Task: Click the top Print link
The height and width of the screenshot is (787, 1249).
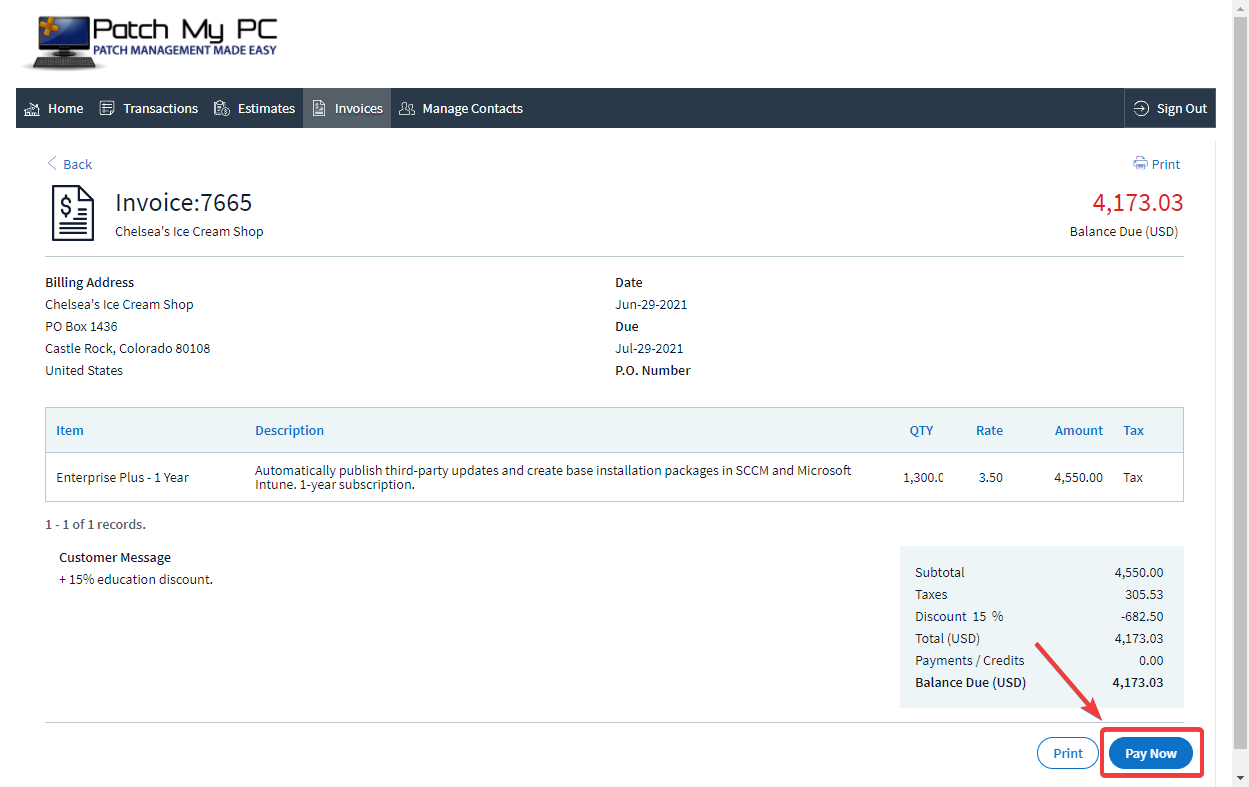Action: pos(1157,164)
